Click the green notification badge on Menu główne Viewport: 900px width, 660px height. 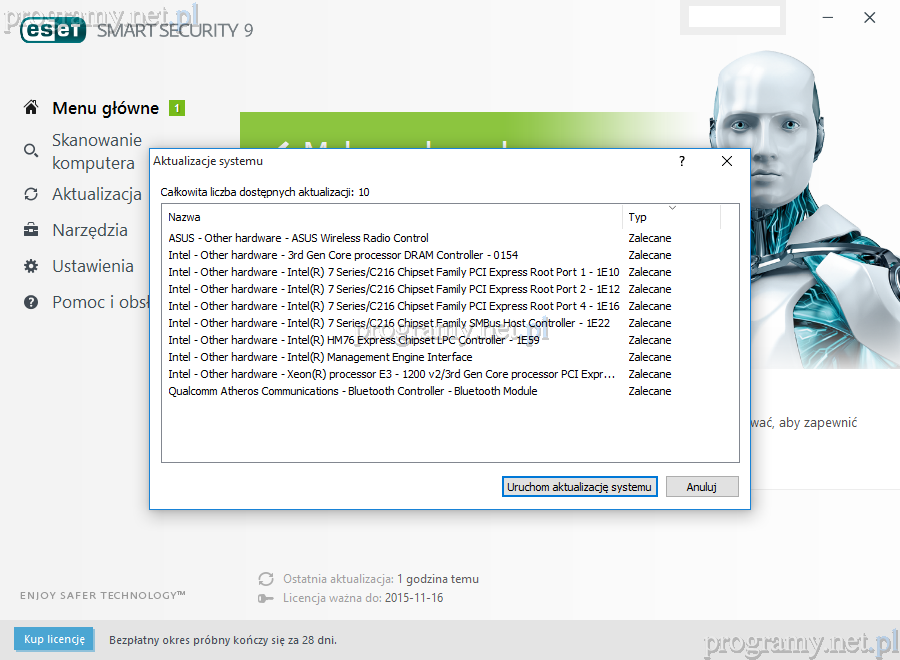[x=177, y=108]
